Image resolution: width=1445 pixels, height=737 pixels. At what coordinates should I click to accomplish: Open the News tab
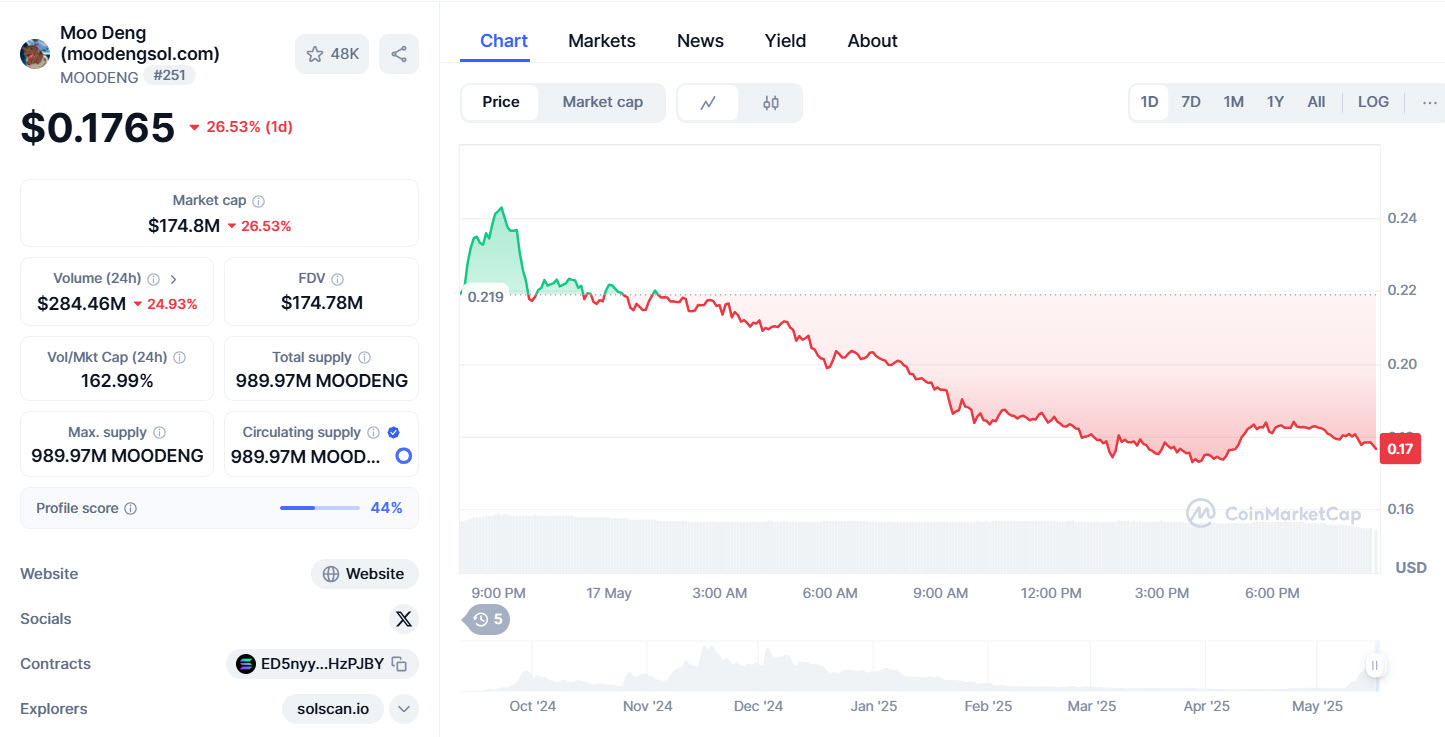(700, 41)
